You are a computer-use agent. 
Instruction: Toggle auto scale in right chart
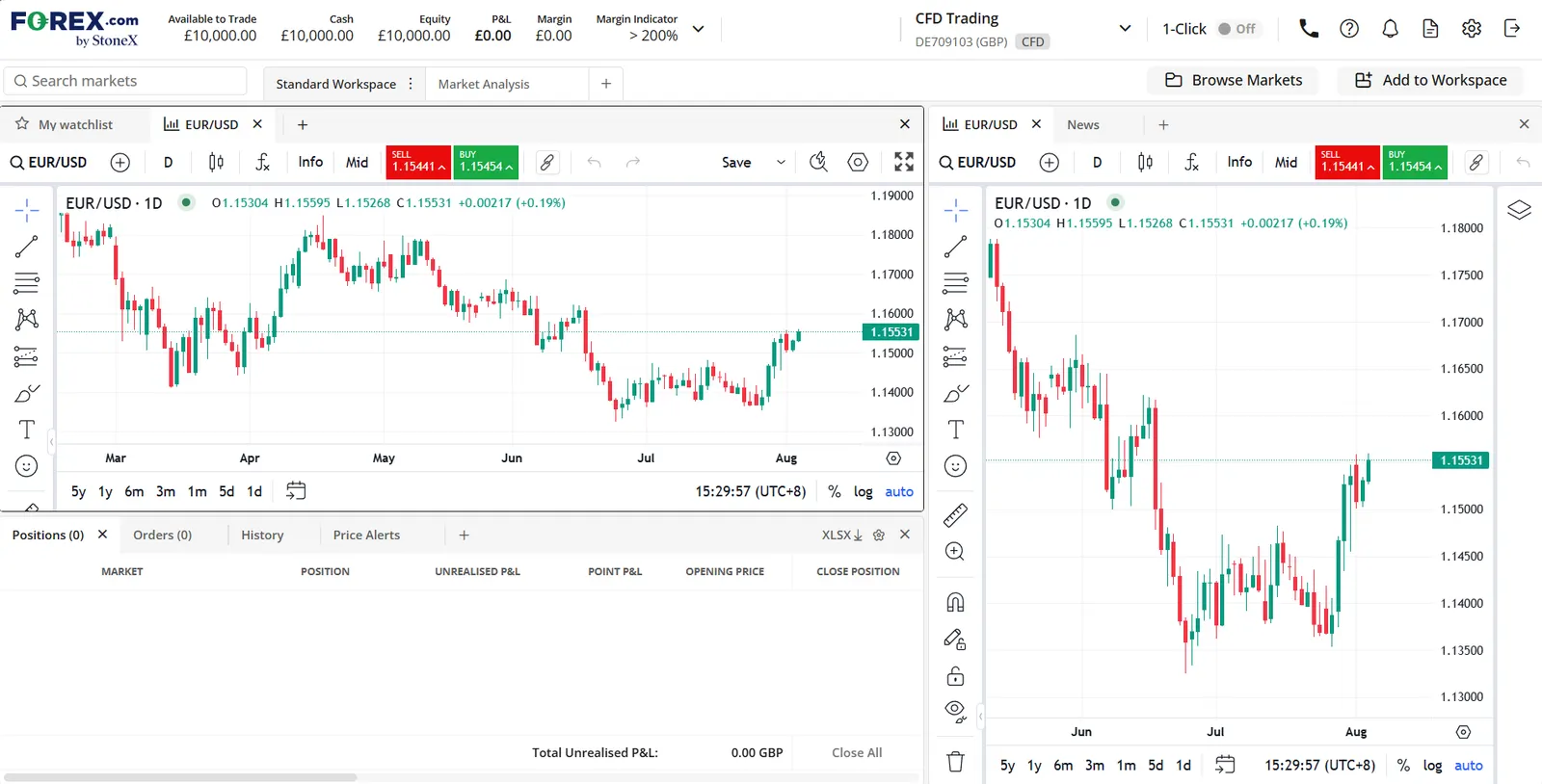[x=1469, y=766]
